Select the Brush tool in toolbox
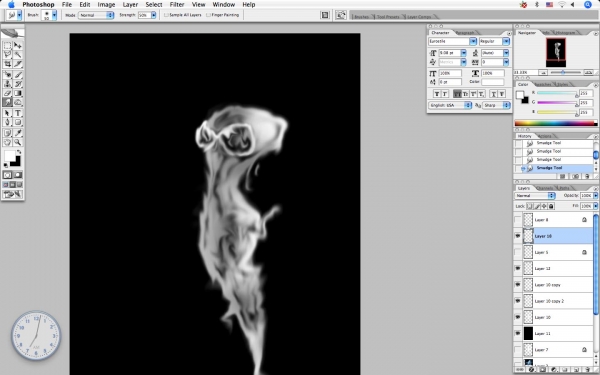Screen dimensions: 600x375 [x=18, y=75]
